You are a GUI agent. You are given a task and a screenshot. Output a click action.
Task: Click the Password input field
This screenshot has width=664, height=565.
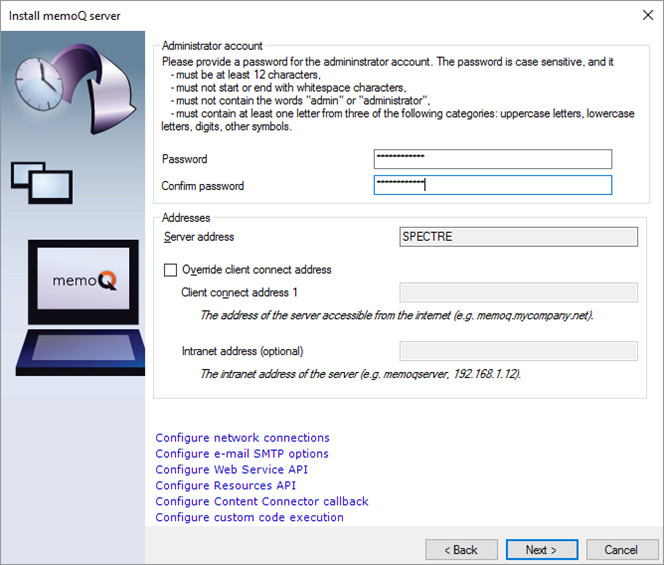492,159
